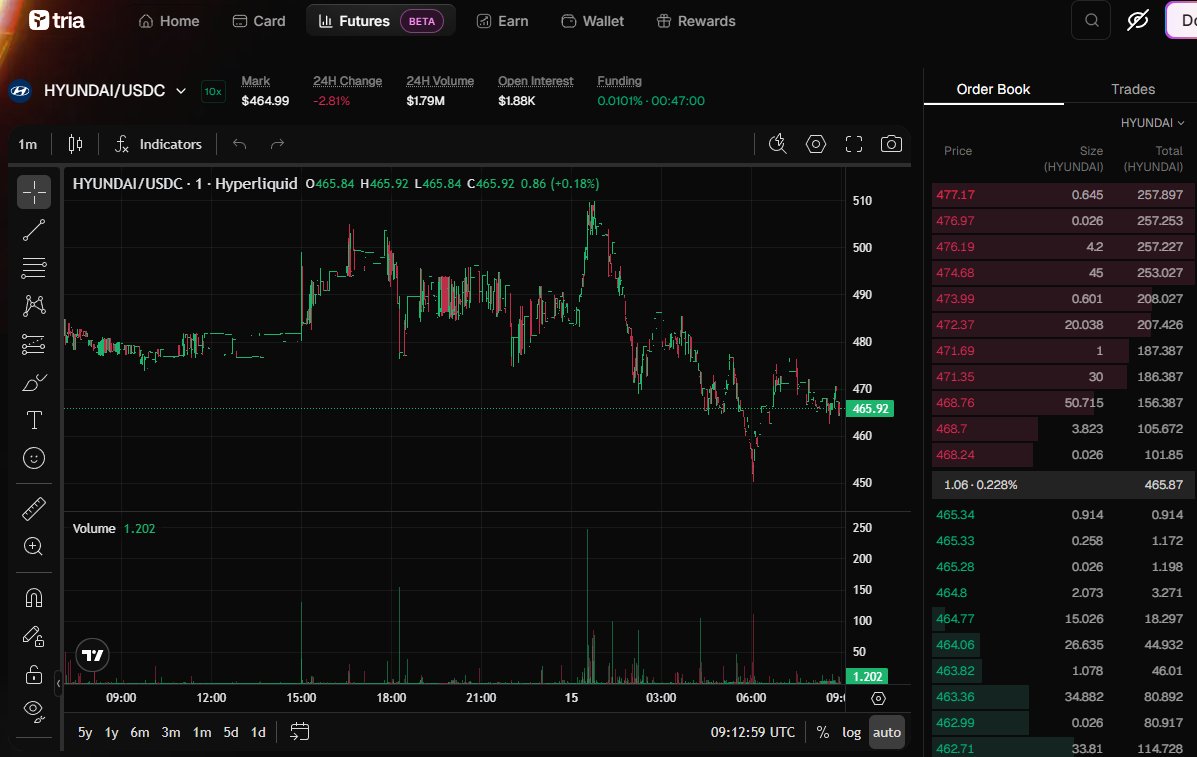This screenshot has height=757, width=1197.
Task: Toggle magnet mode
Action: [34, 598]
